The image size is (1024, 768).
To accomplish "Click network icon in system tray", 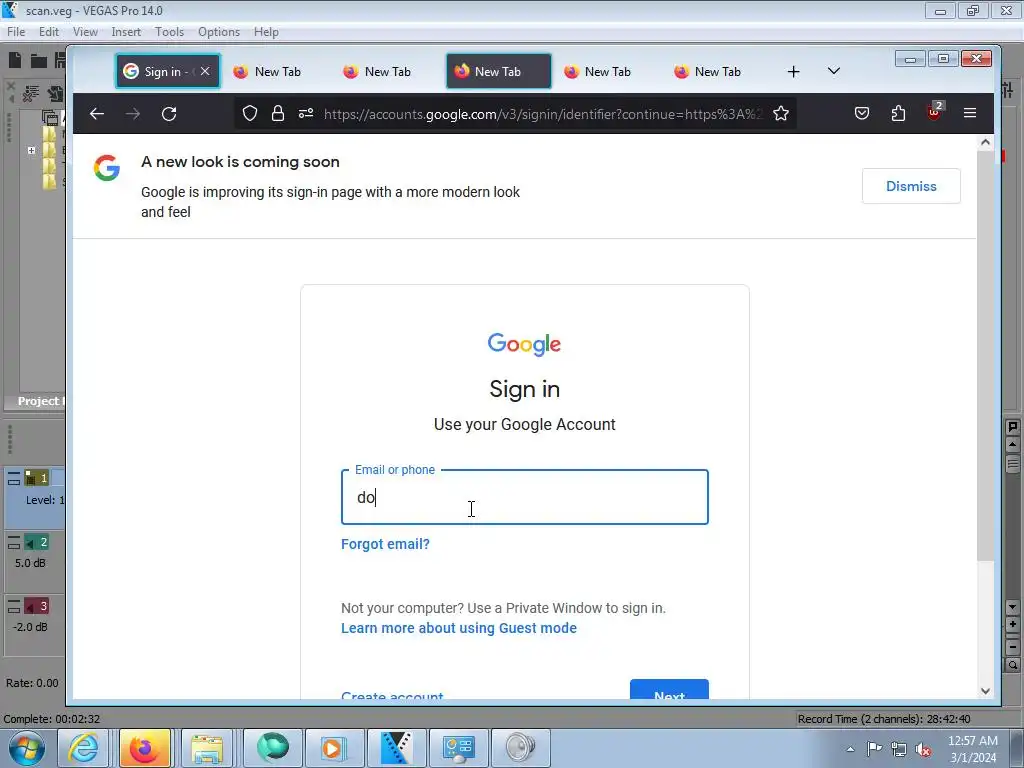I will pos(899,749).
